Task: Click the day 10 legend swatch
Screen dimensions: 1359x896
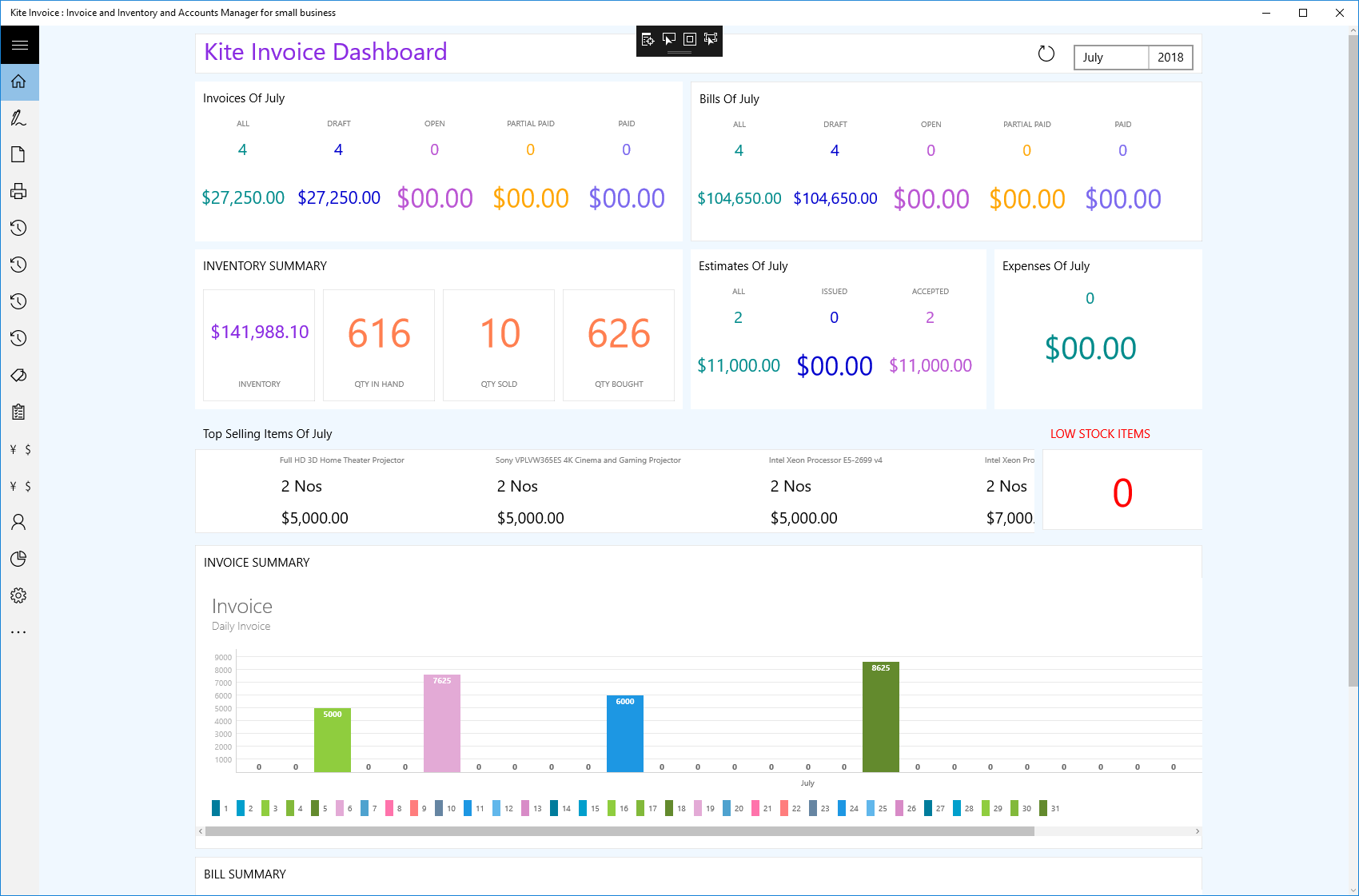Action: click(x=439, y=808)
